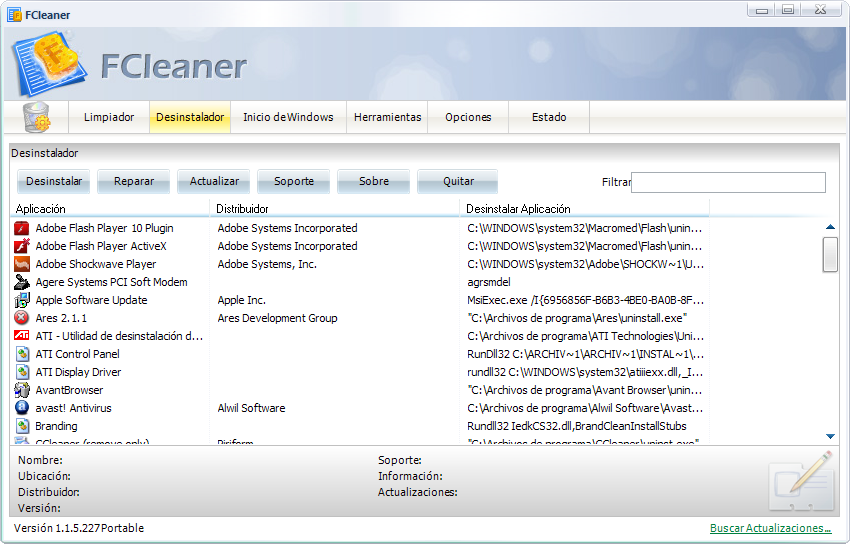The image size is (850, 544).
Task: Click the Agere Systems PCI Soft Modem icon
Action: click(x=22, y=282)
